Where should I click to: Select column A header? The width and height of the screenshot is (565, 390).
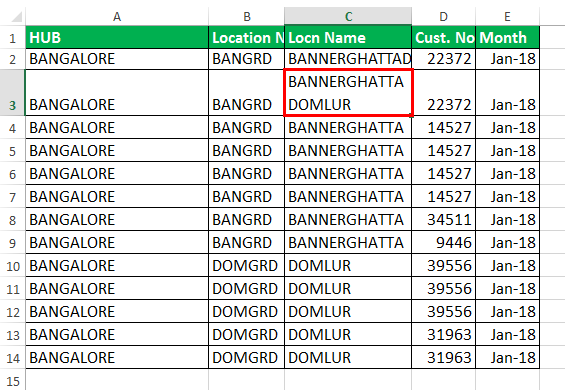(x=117, y=16)
